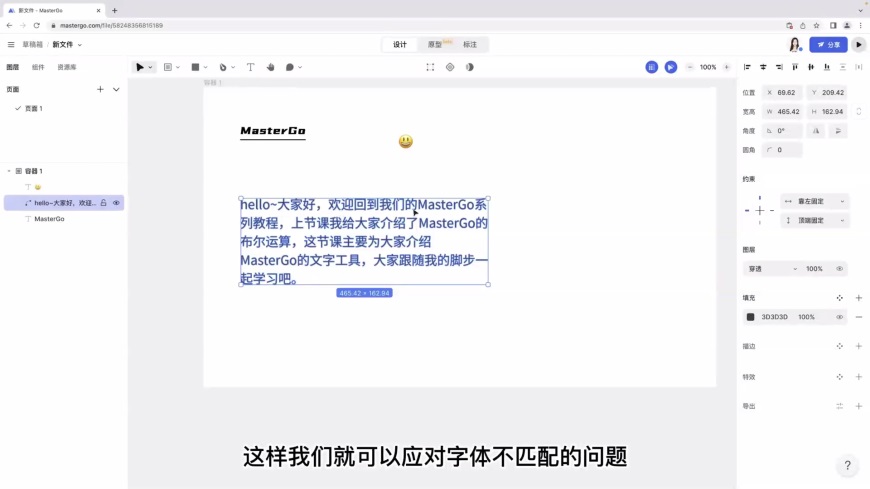Open Rectangle tool dropdown arrow
The height and width of the screenshot is (489, 870).
pyautogui.click(x=205, y=67)
